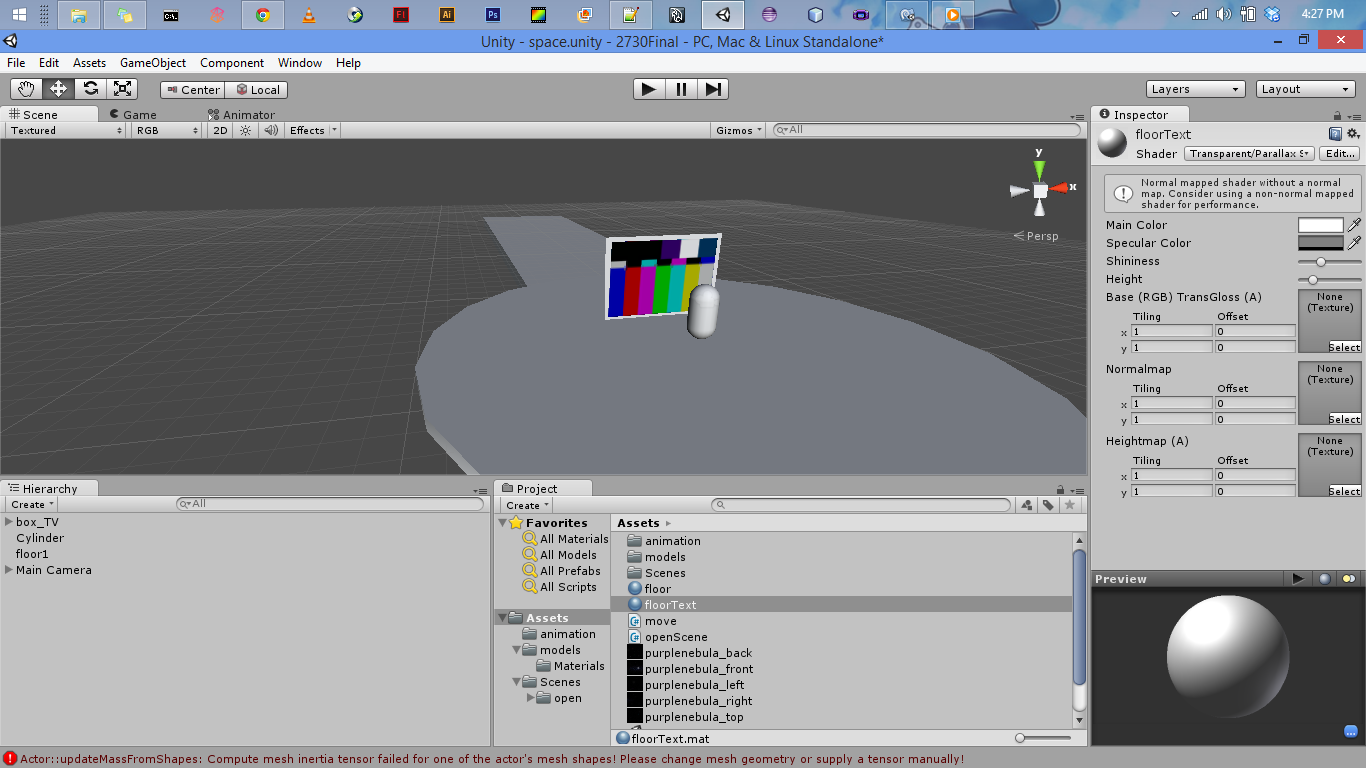1366x768 pixels.
Task: Select the Move tool
Action: 58,88
